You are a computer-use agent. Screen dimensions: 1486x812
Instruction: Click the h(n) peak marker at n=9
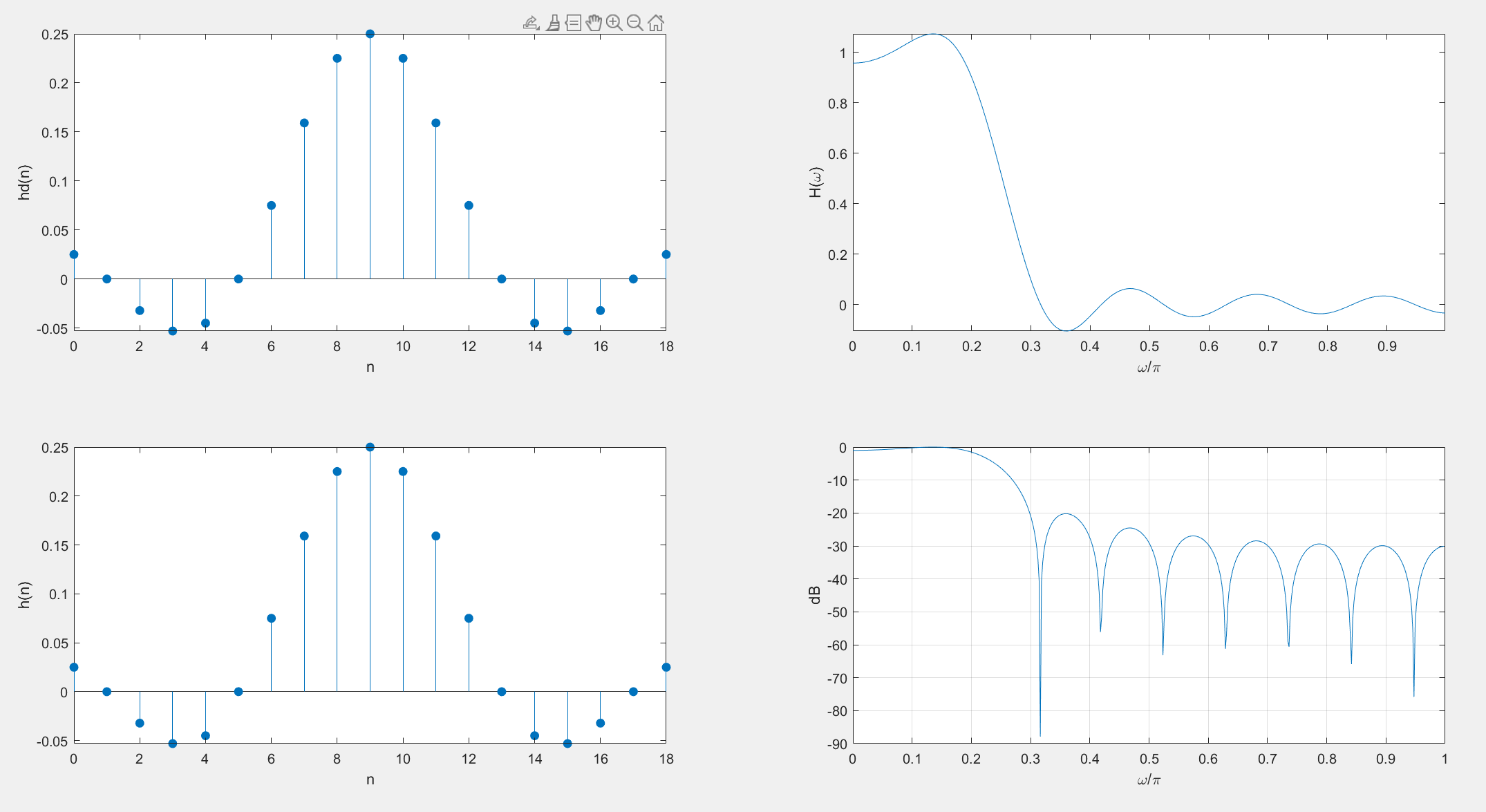coord(370,447)
